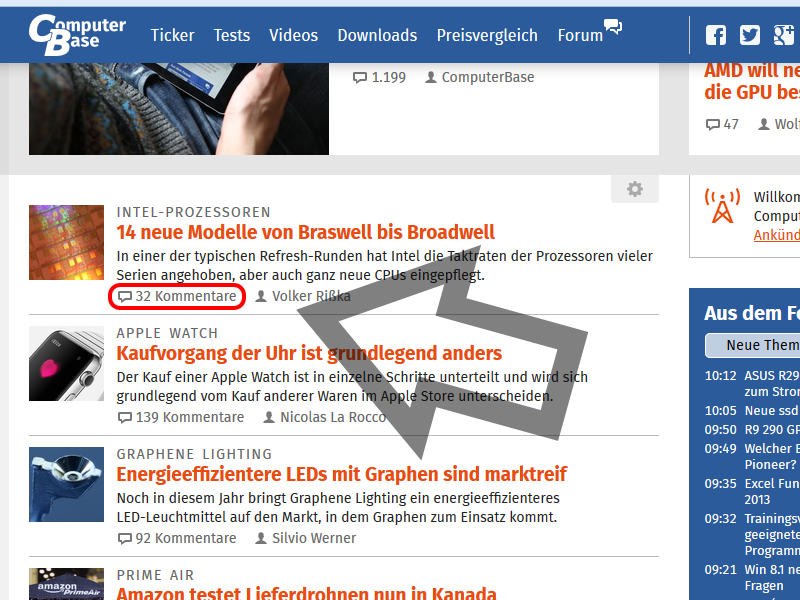Viewport: 800px width, 600px height.
Task: Click comment bubble icon beside 139 Kommentare
Action: coord(124,417)
